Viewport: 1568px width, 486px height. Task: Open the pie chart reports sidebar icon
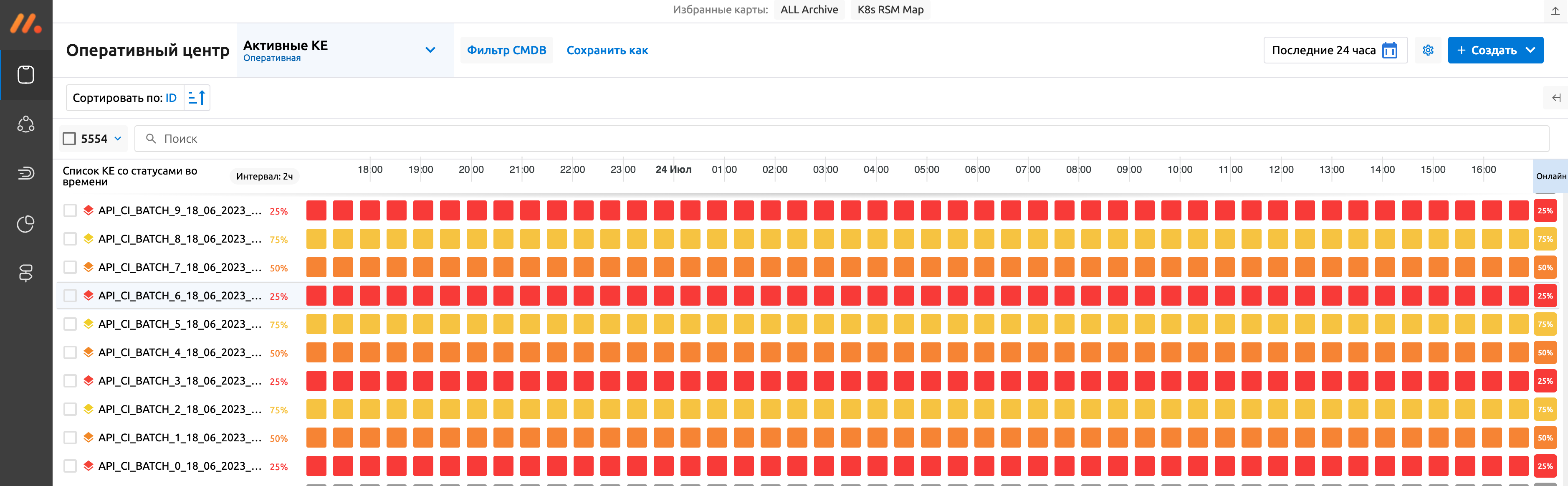pos(25,223)
